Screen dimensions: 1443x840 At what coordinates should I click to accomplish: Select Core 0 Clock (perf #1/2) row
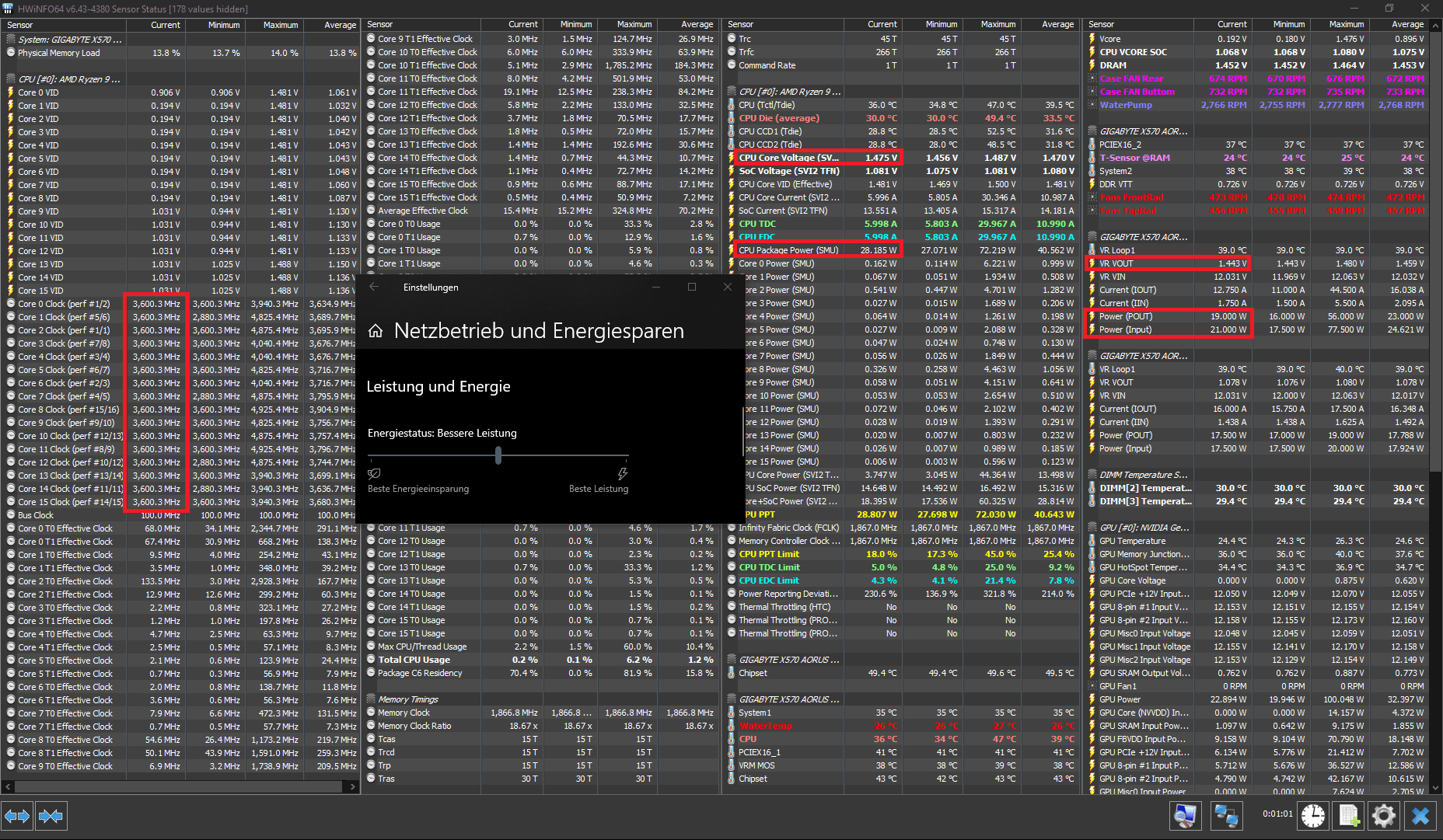coord(180,304)
